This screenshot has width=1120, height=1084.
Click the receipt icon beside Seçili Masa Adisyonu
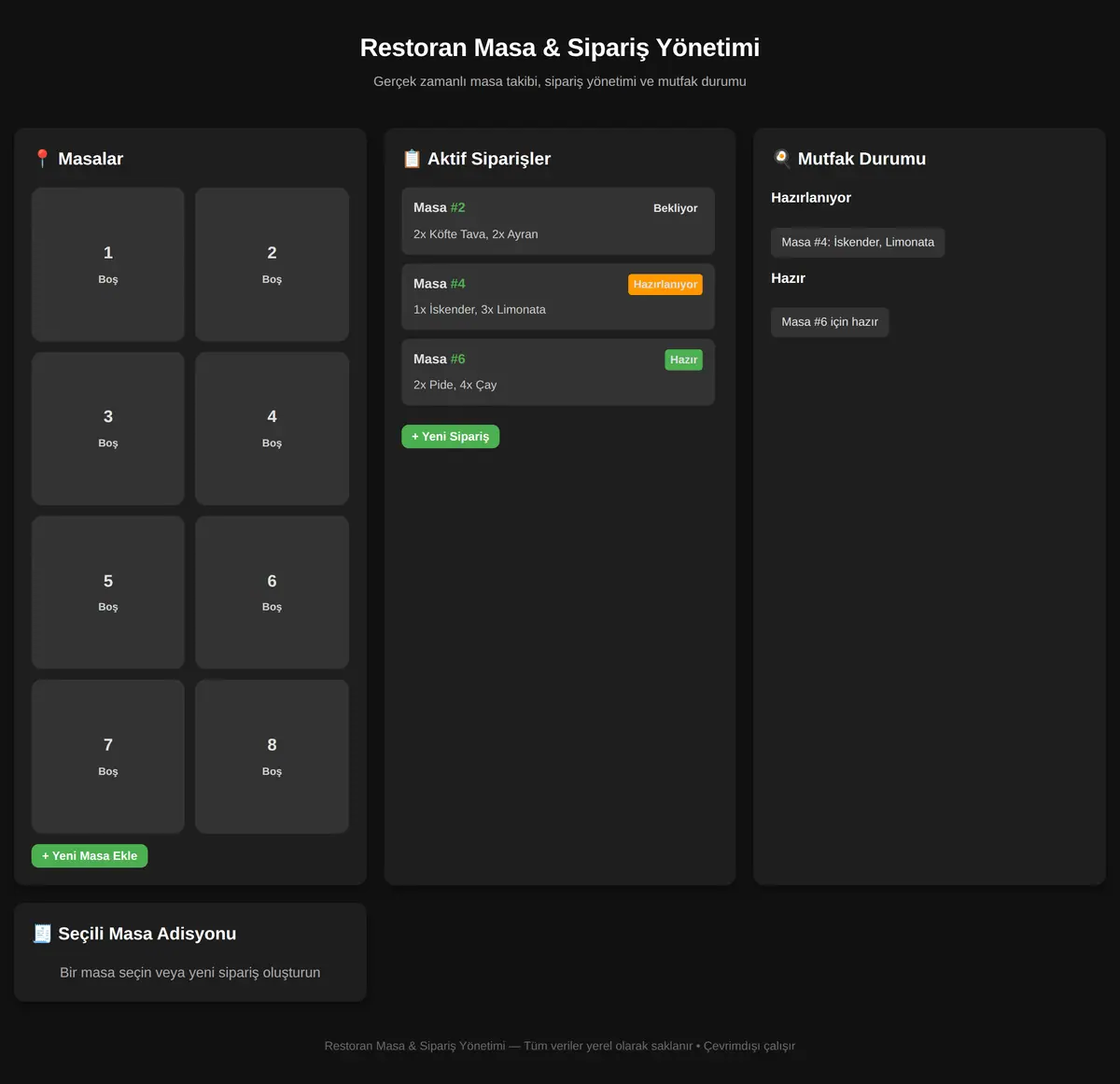(x=42, y=934)
